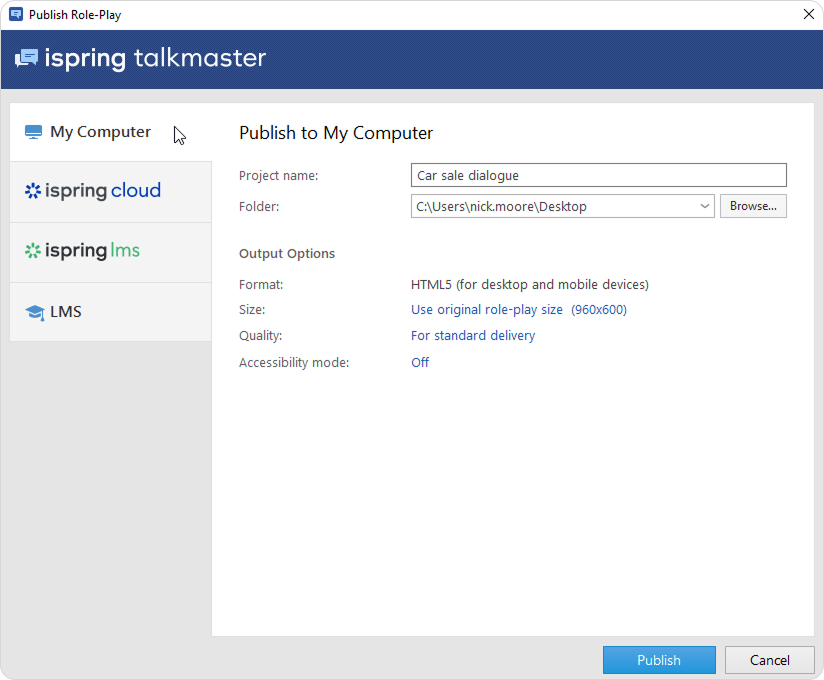The height and width of the screenshot is (680, 824).
Task: Toggle Accessibility mode 'Off' link
Action: click(x=420, y=363)
